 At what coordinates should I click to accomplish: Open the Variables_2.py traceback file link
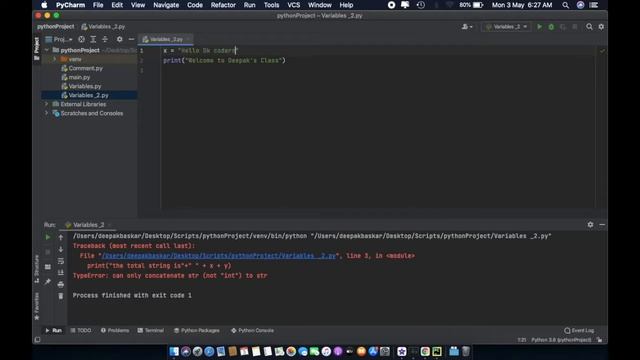(x=218, y=256)
